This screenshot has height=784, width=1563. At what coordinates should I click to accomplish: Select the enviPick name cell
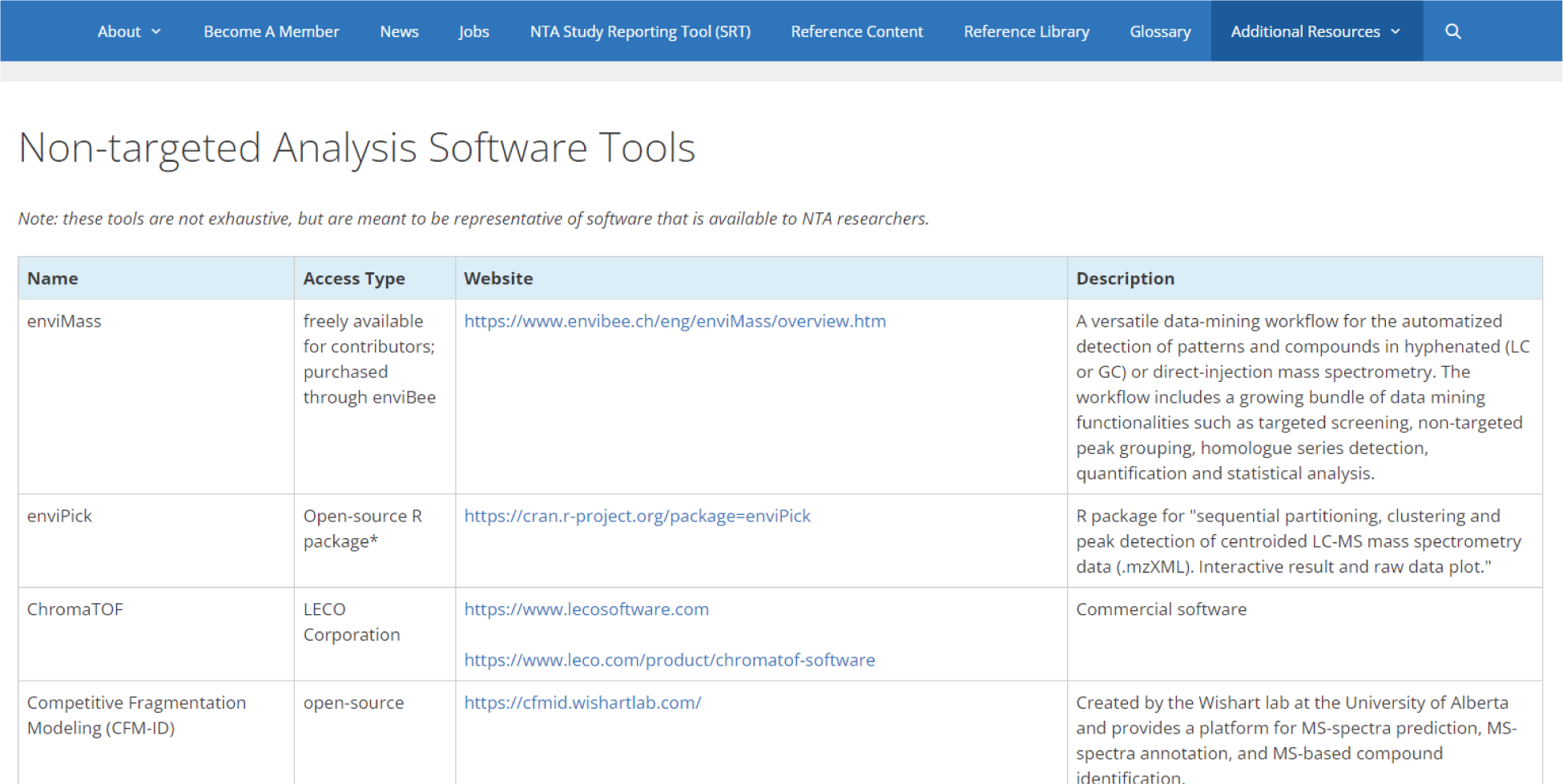click(156, 541)
